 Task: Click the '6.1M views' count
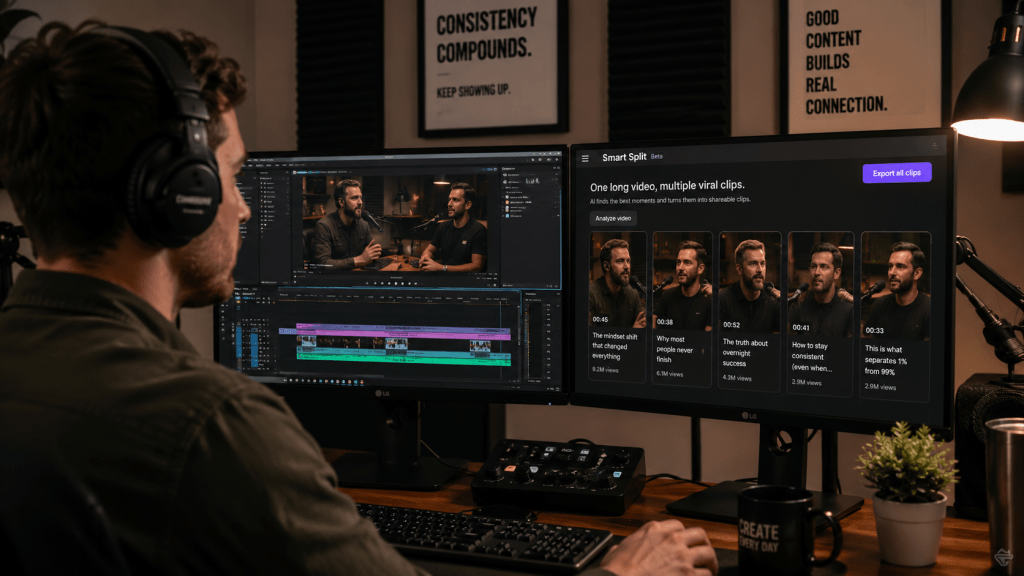tap(669, 374)
